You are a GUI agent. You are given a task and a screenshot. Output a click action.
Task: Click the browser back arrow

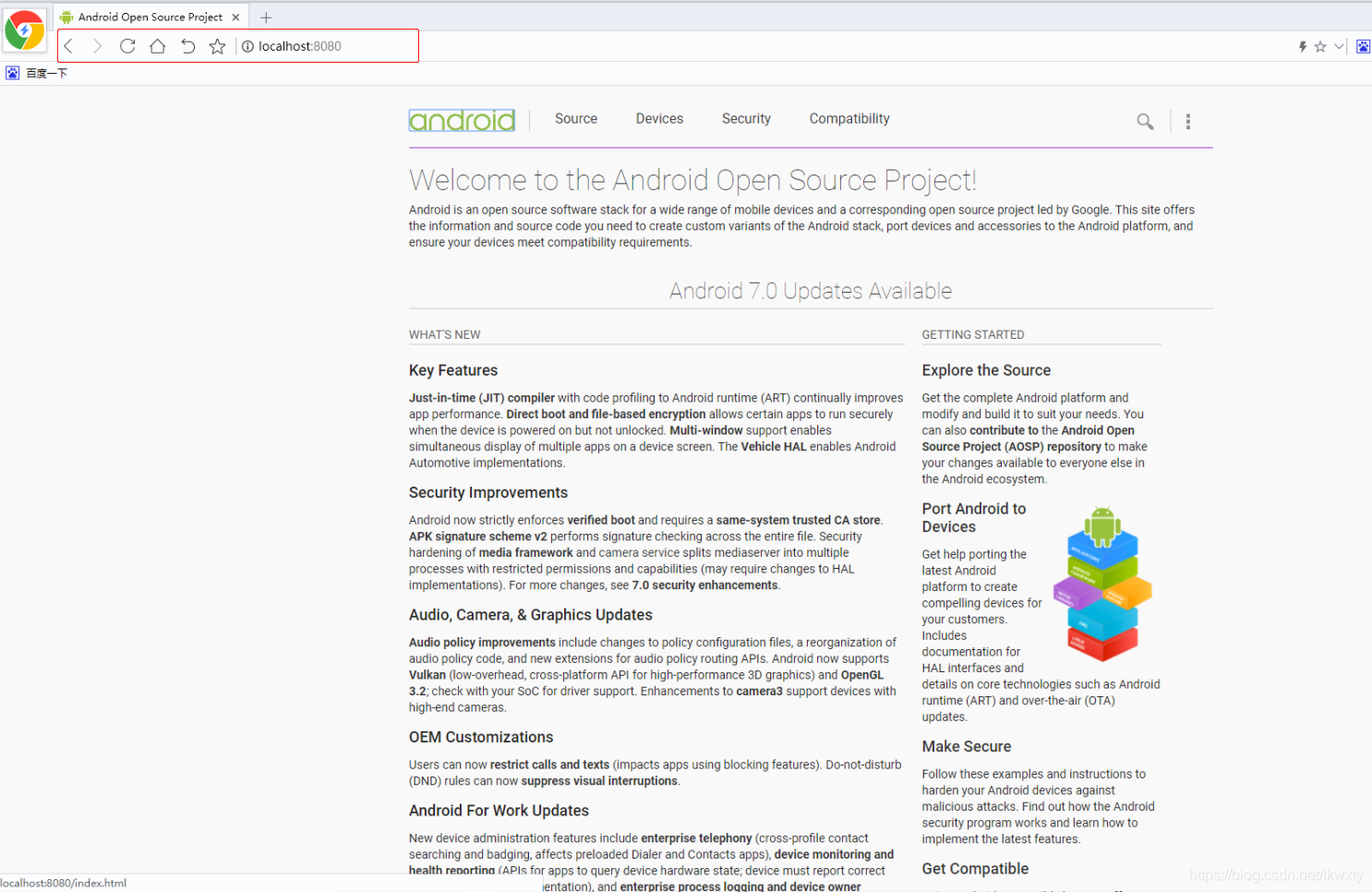pyautogui.click(x=69, y=46)
